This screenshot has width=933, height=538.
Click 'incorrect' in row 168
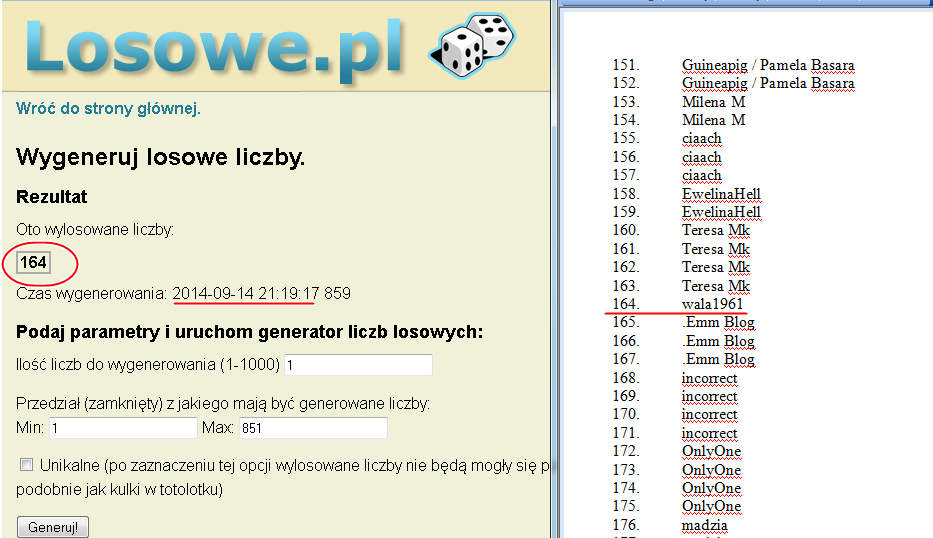(709, 379)
